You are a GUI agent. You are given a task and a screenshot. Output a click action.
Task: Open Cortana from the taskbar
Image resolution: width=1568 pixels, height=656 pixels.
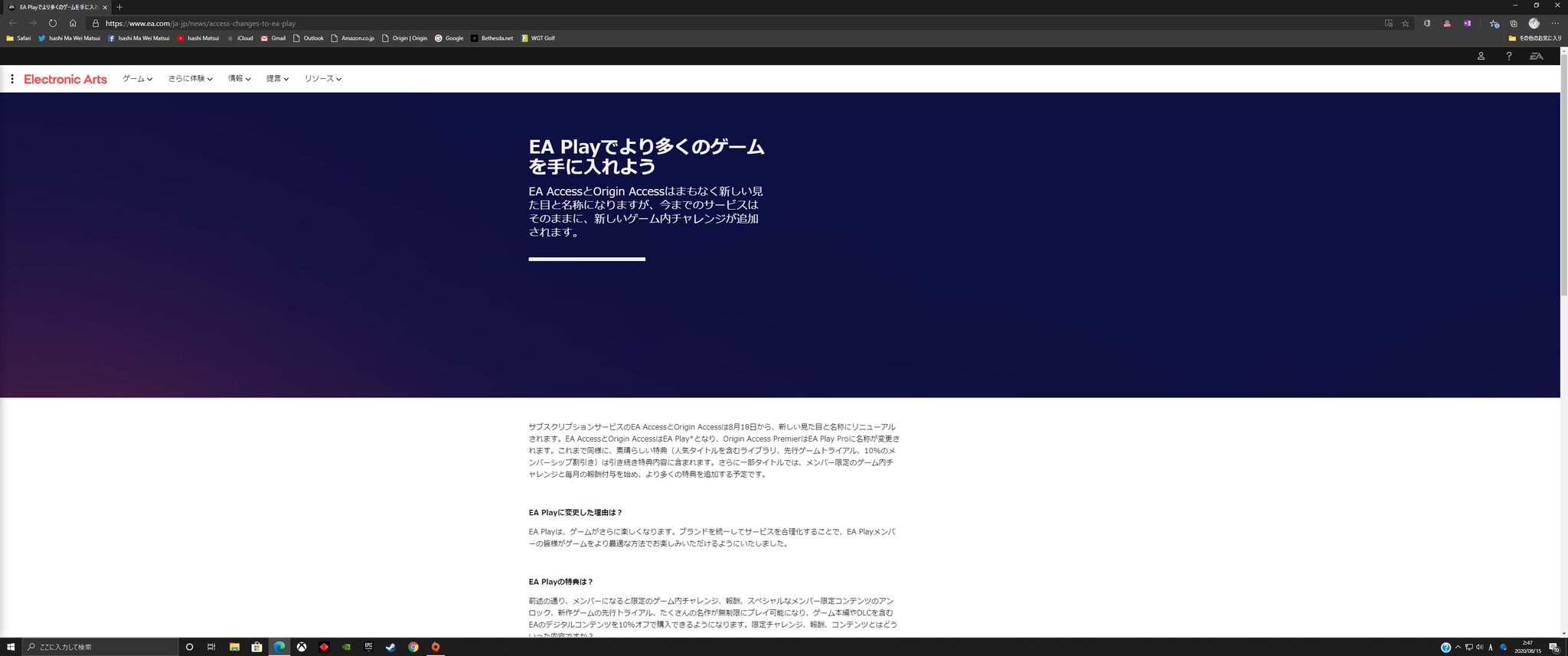pos(189,647)
